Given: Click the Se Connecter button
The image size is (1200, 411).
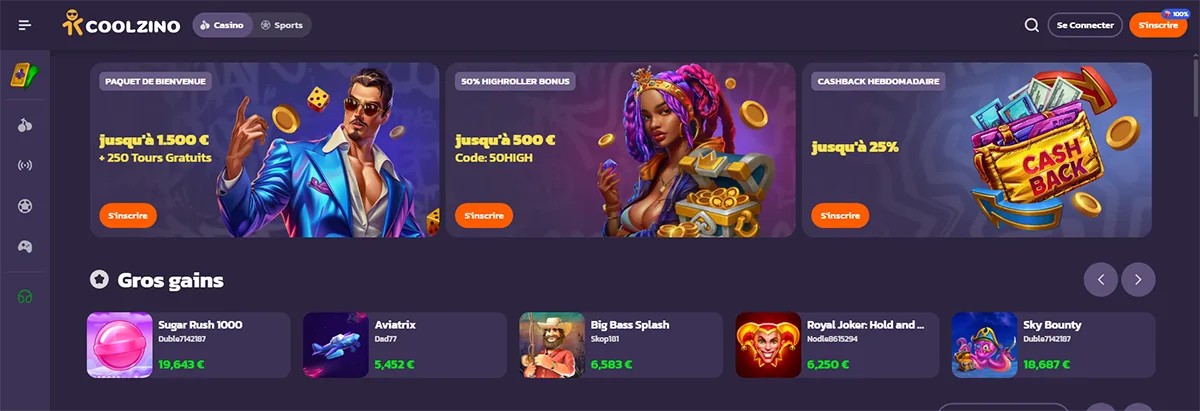Looking at the screenshot, I should click(1085, 25).
